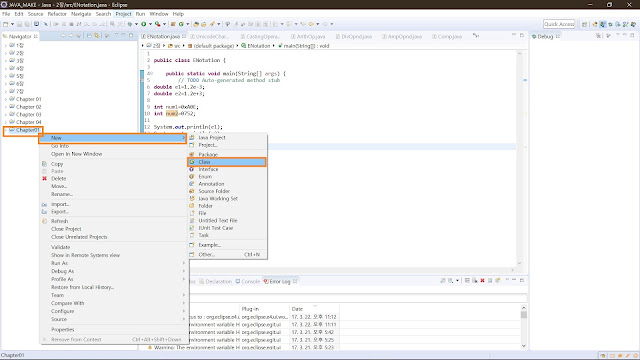Screen dimensions: 640x360
Task: Expand the Chapter 01 project tree node
Action: 6,99
